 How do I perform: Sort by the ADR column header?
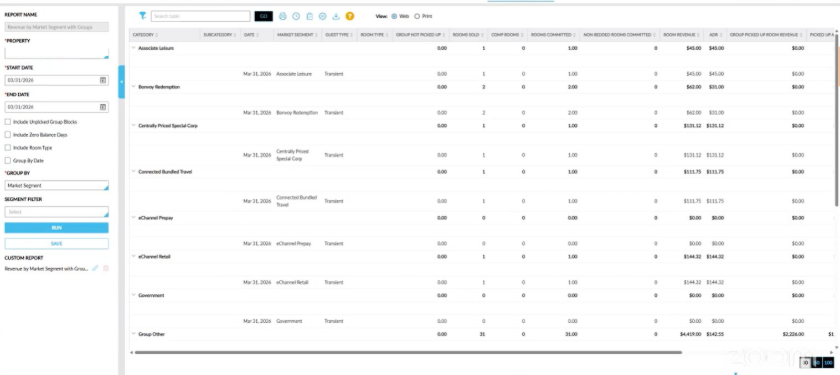coord(715,35)
